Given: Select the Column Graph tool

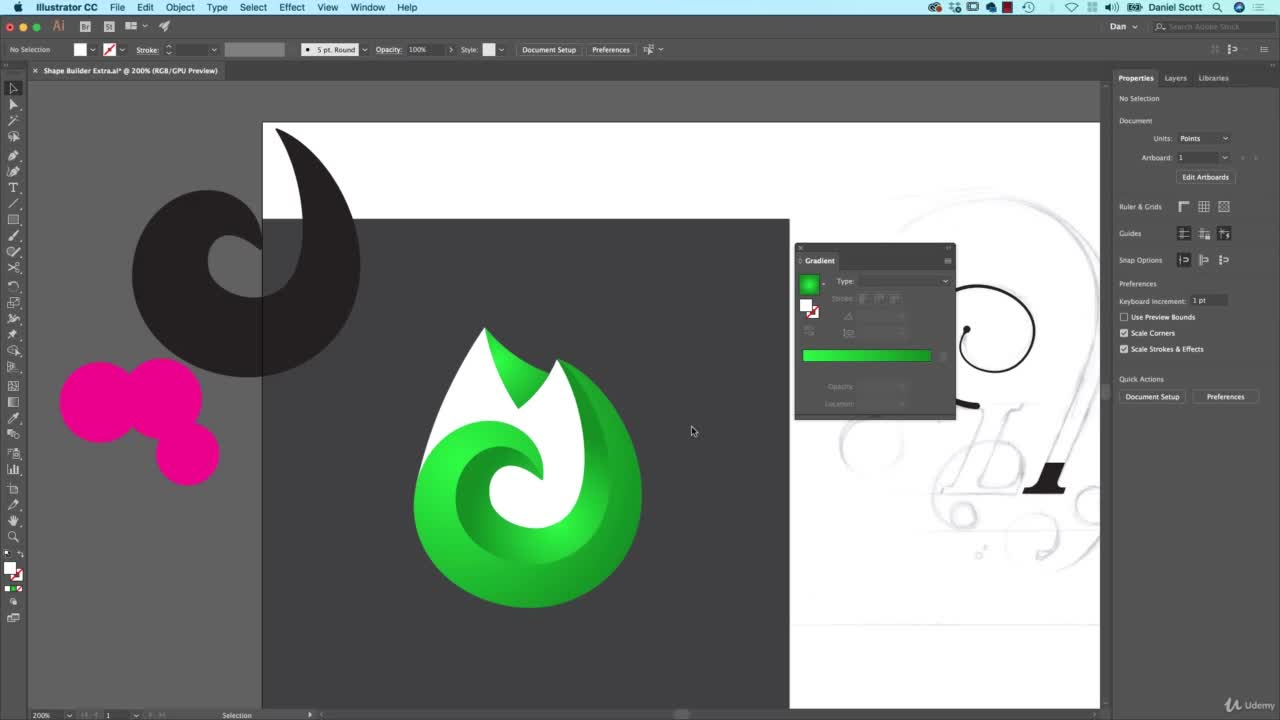Looking at the screenshot, I should [x=13, y=469].
